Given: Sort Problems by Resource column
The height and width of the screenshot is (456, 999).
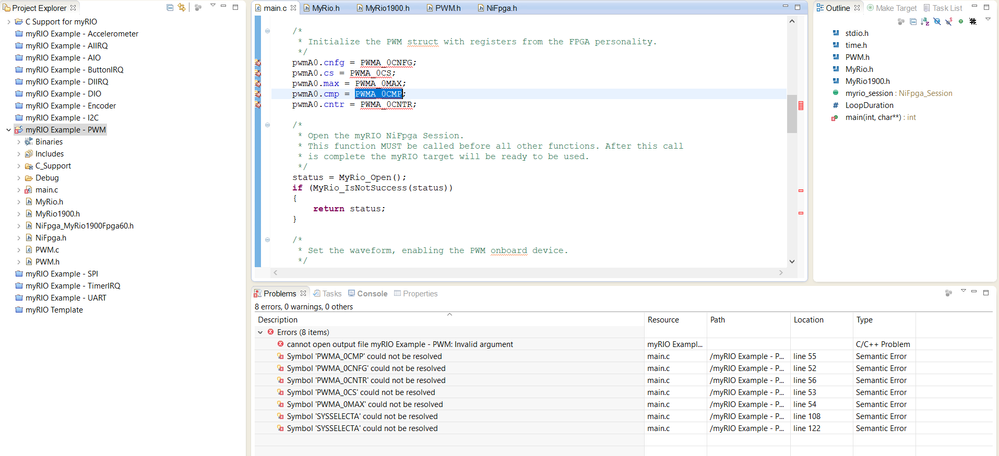Looking at the screenshot, I should click(675, 320).
